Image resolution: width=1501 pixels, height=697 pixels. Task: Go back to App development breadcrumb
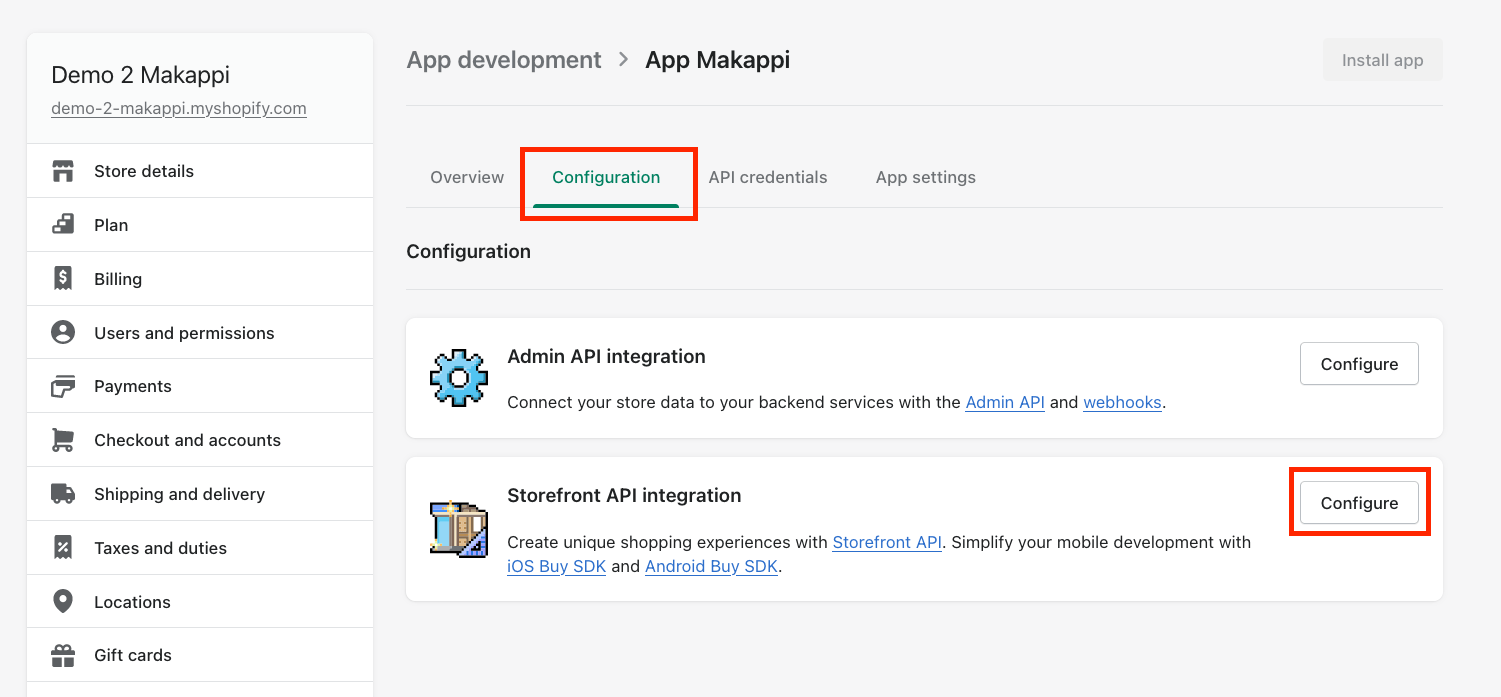(x=504, y=60)
